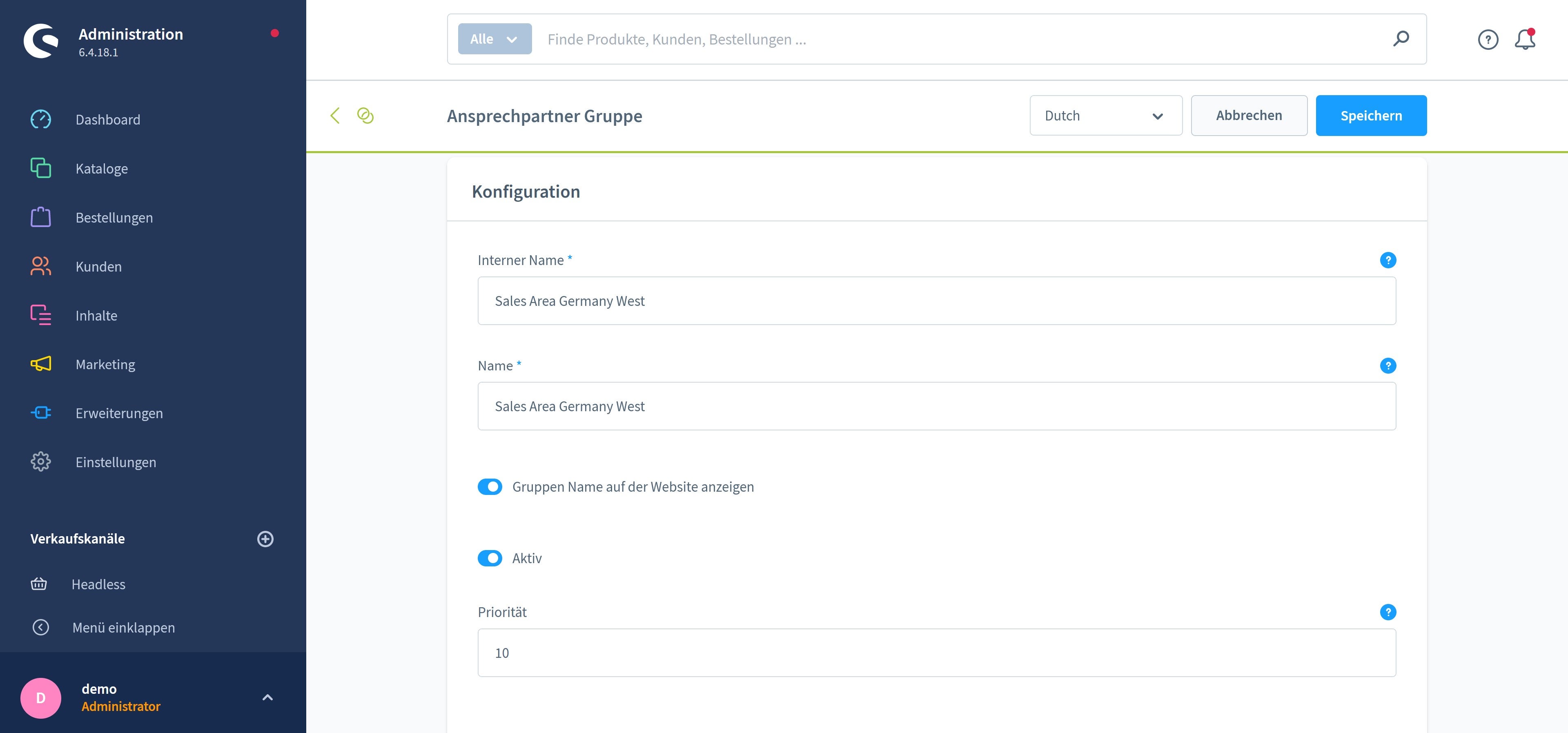Click the Inhalte content icon

click(x=41, y=315)
